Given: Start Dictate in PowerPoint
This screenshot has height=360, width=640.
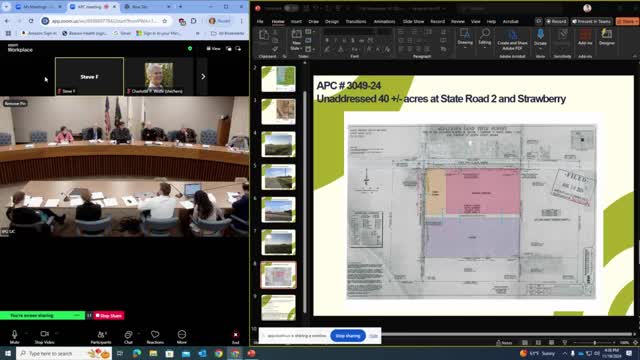Looking at the screenshot, I should (540, 39).
